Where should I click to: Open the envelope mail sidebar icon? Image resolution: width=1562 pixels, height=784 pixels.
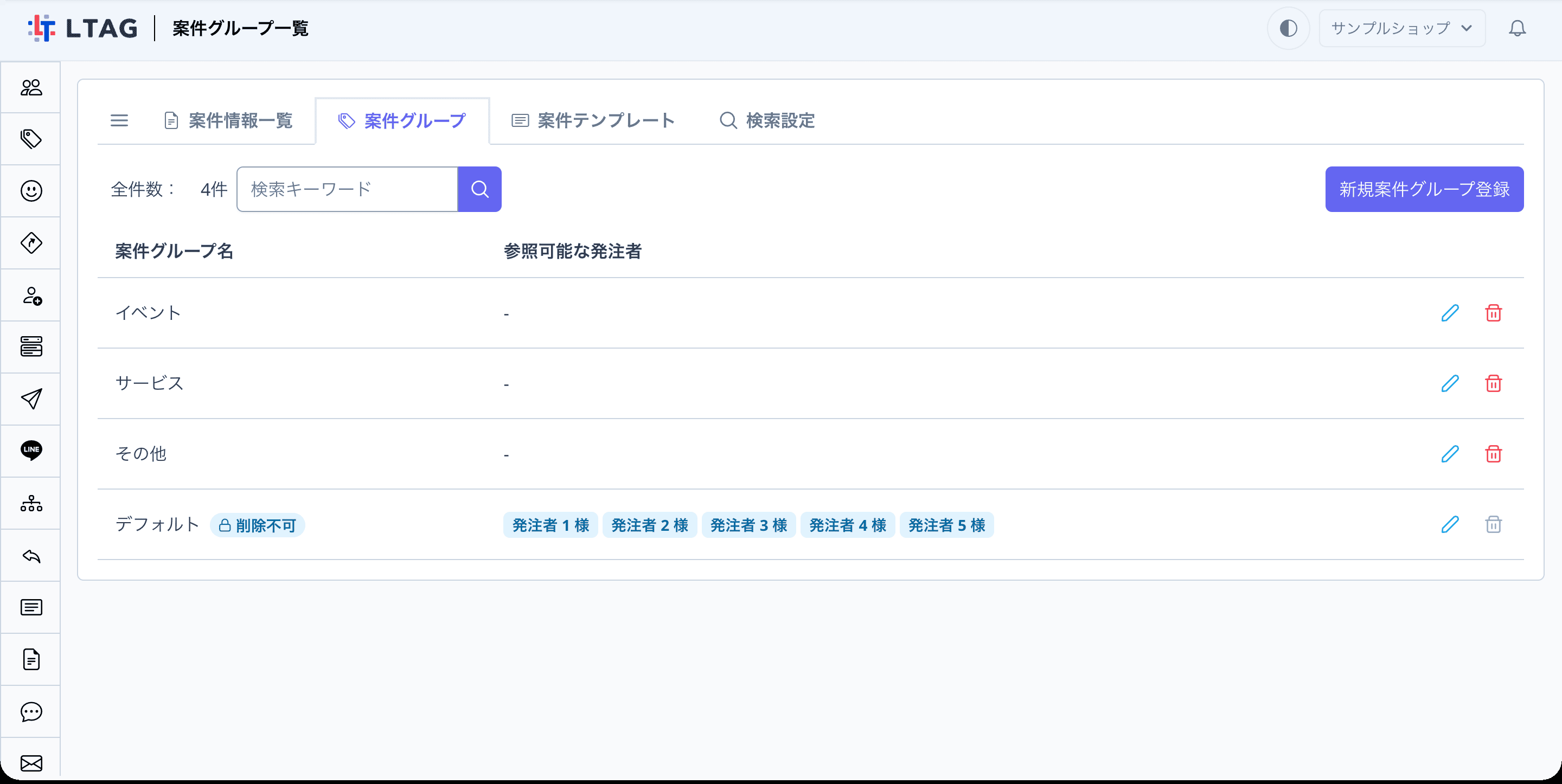tap(31, 763)
